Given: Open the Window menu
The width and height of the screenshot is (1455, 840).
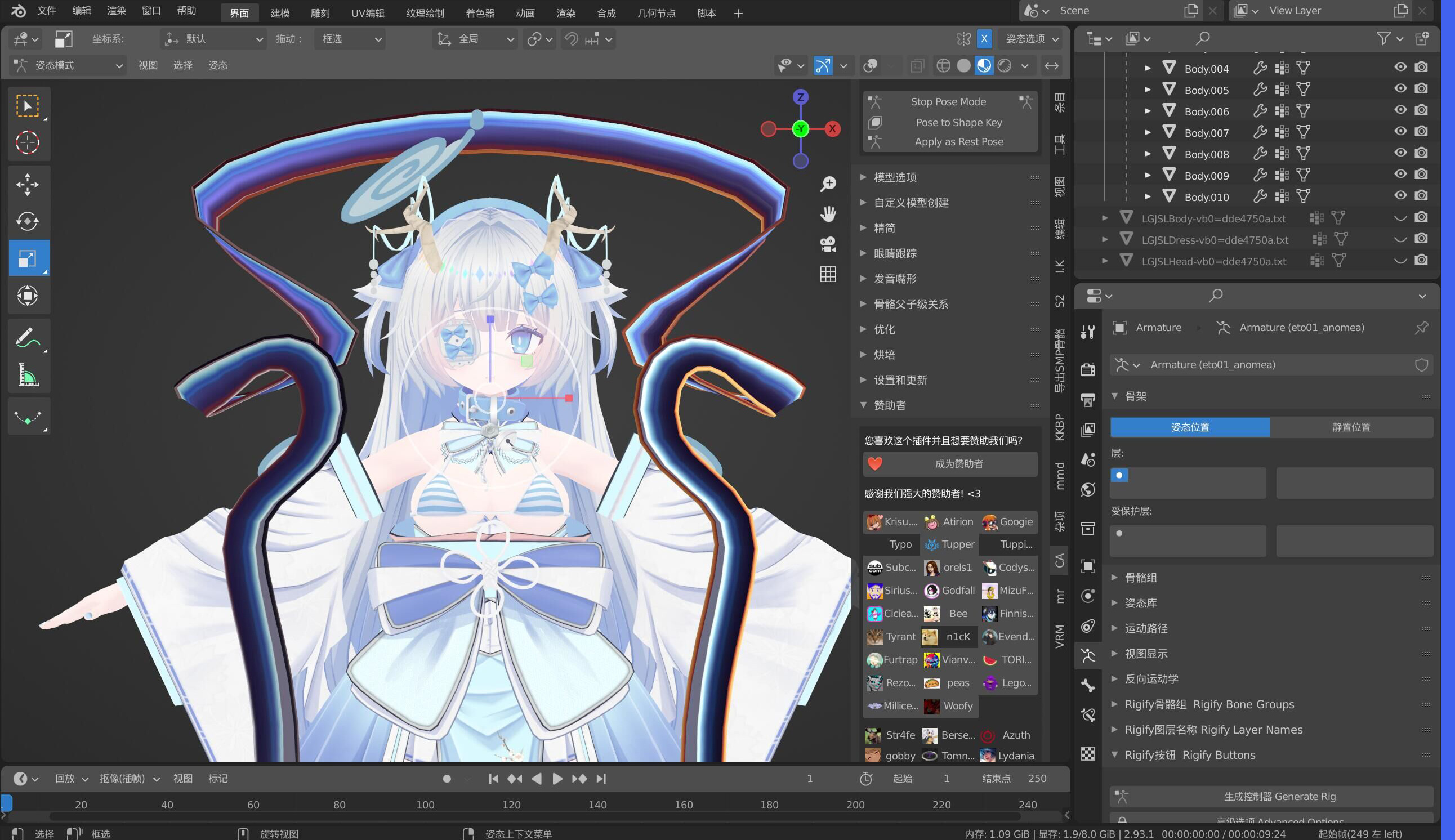Looking at the screenshot, I should tap(151, 11).
